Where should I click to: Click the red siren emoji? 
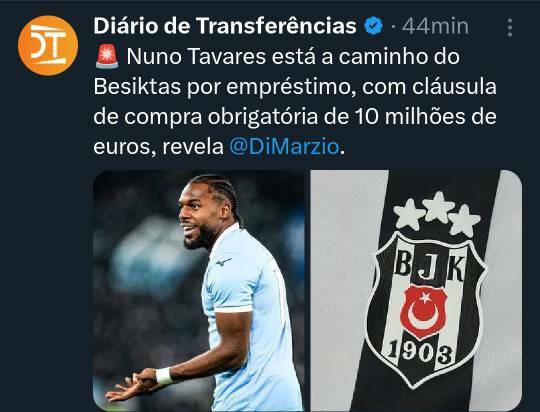click(x=107, y=56)
